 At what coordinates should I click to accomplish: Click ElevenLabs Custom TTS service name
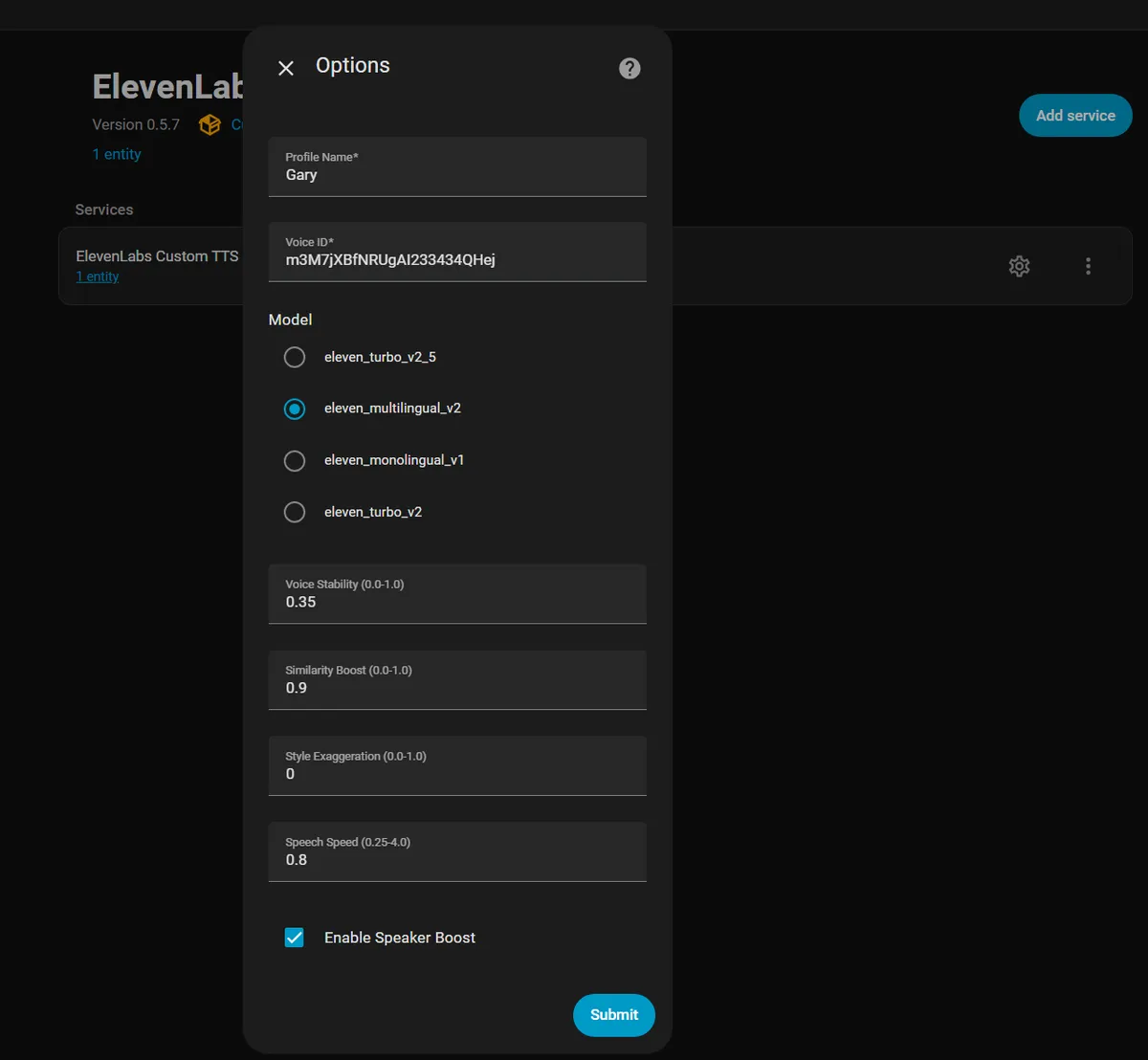(157, 256)
